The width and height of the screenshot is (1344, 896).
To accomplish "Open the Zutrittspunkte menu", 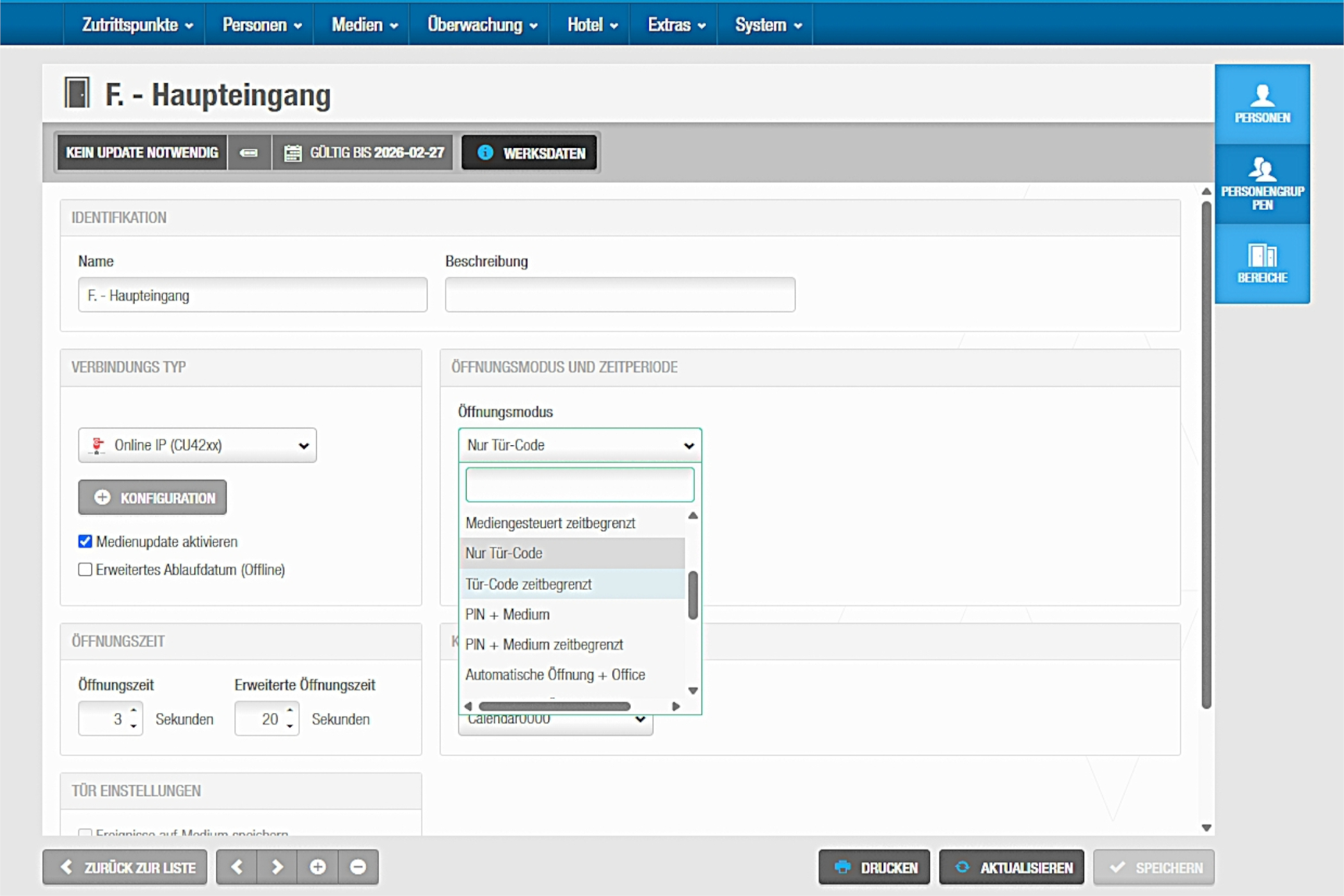I will coord(136,25).
